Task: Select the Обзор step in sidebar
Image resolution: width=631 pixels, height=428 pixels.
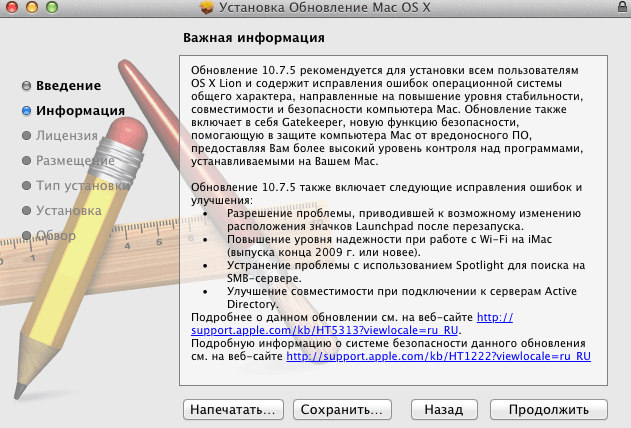Action: click(x=56, y=235)
